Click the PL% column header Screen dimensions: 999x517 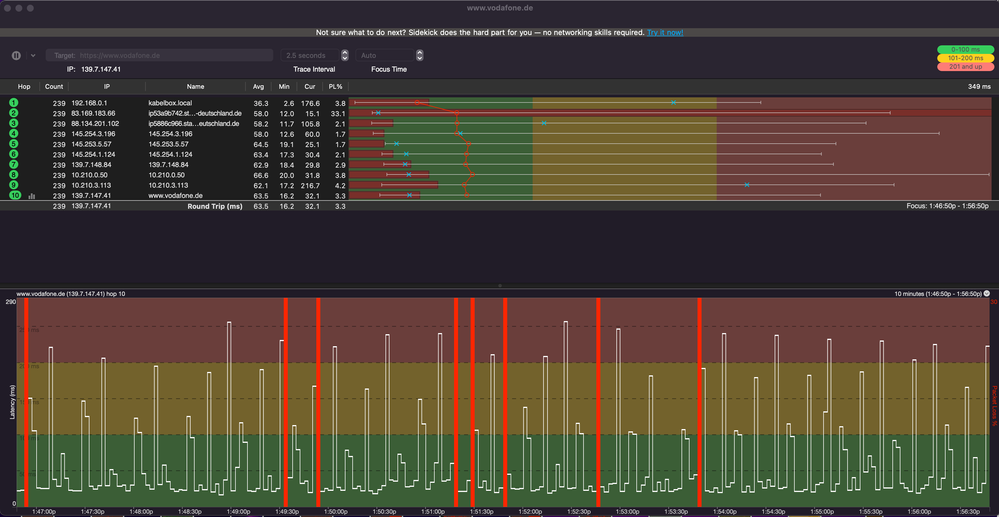point(335,86)
